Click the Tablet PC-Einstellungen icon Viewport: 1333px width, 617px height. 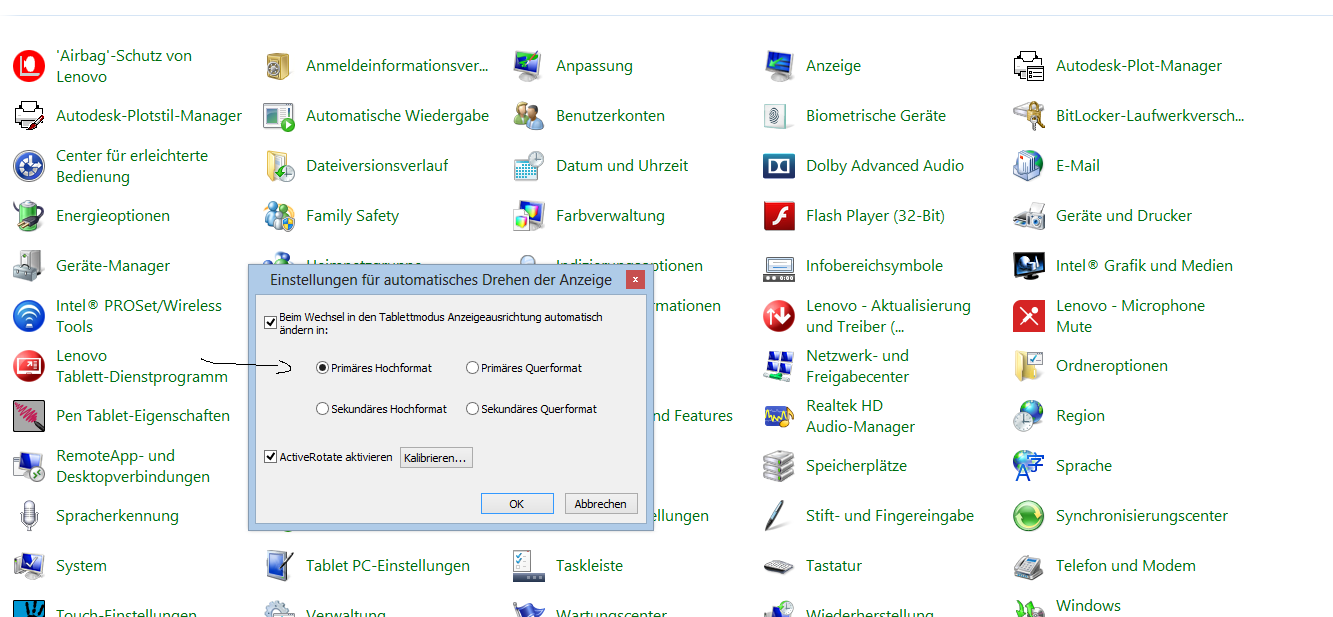[x=279, y=566]
